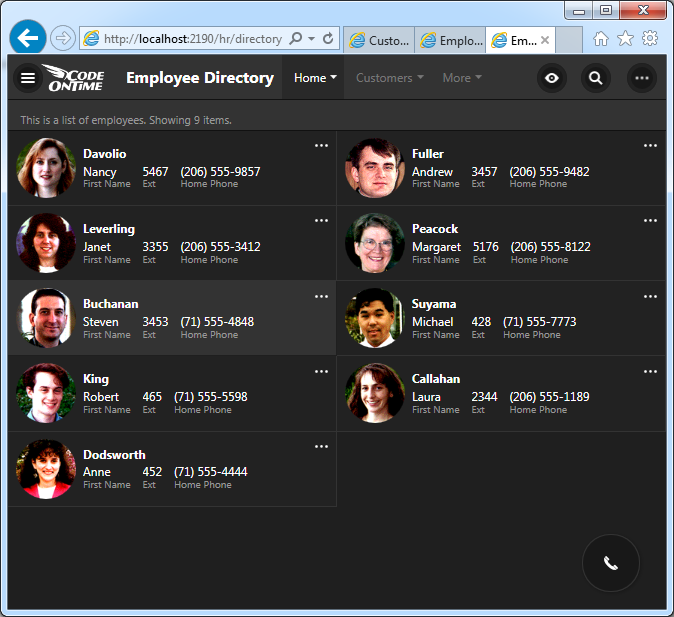The height and width of the screenshot is (617, 674).
Task: Expand the Customers menu dropdown
Action: [x=389, y=78]
